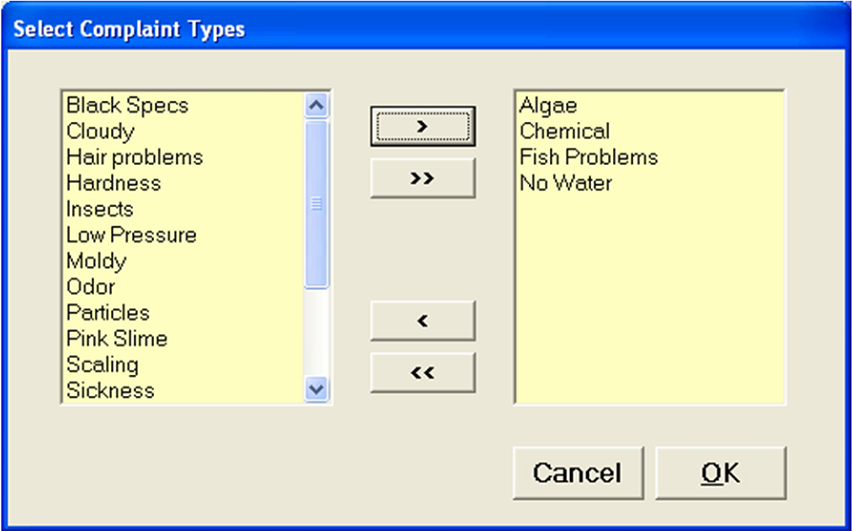Viewport: 852px width, 531px height.
Task: Click the available list scrollbar thumb
Action: (317, 204)
